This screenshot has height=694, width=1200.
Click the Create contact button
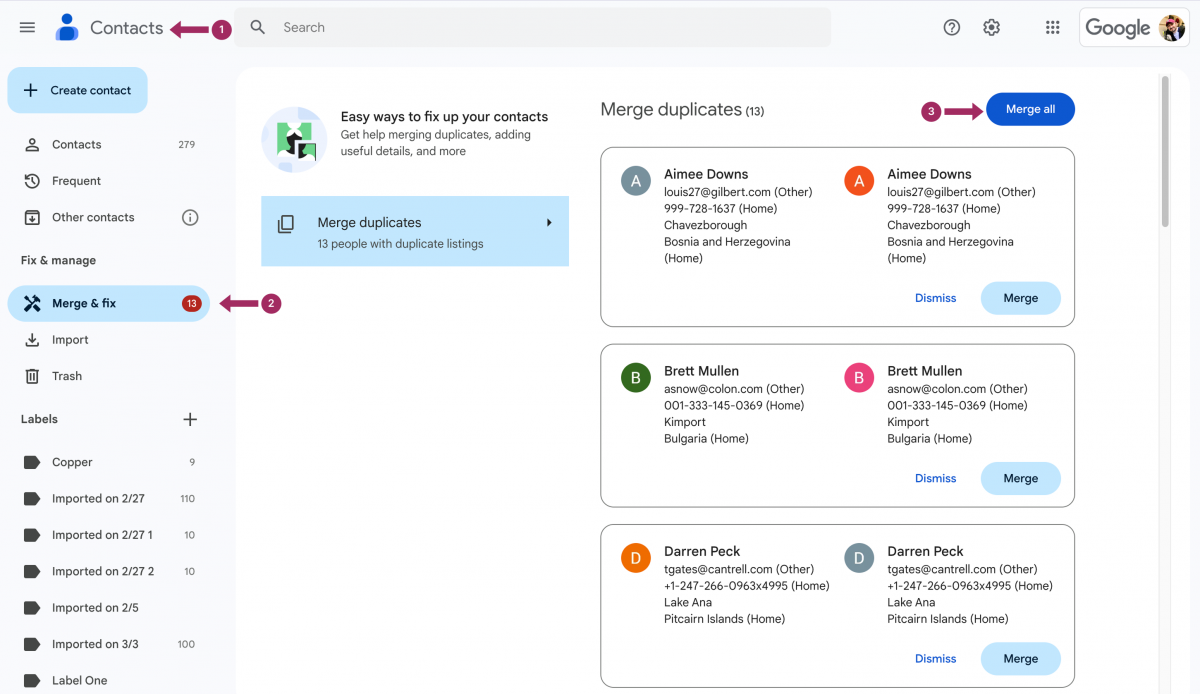tap(77, 90)
